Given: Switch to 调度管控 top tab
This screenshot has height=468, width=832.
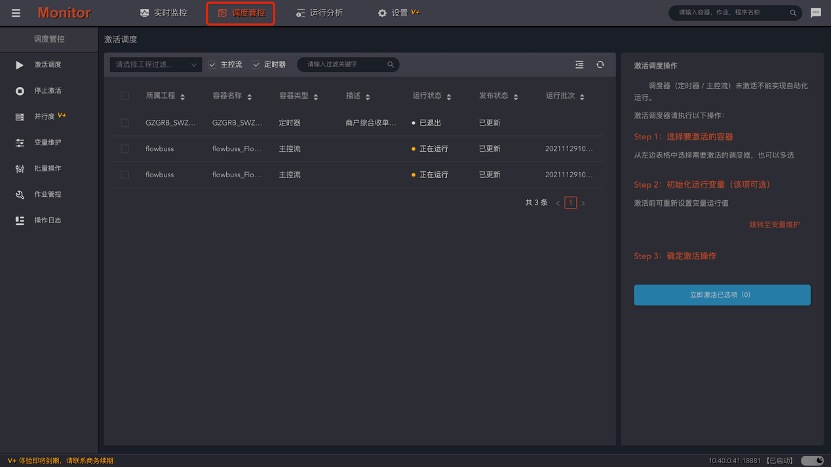Looking at the screenshot, I should (x=241, y=13).
